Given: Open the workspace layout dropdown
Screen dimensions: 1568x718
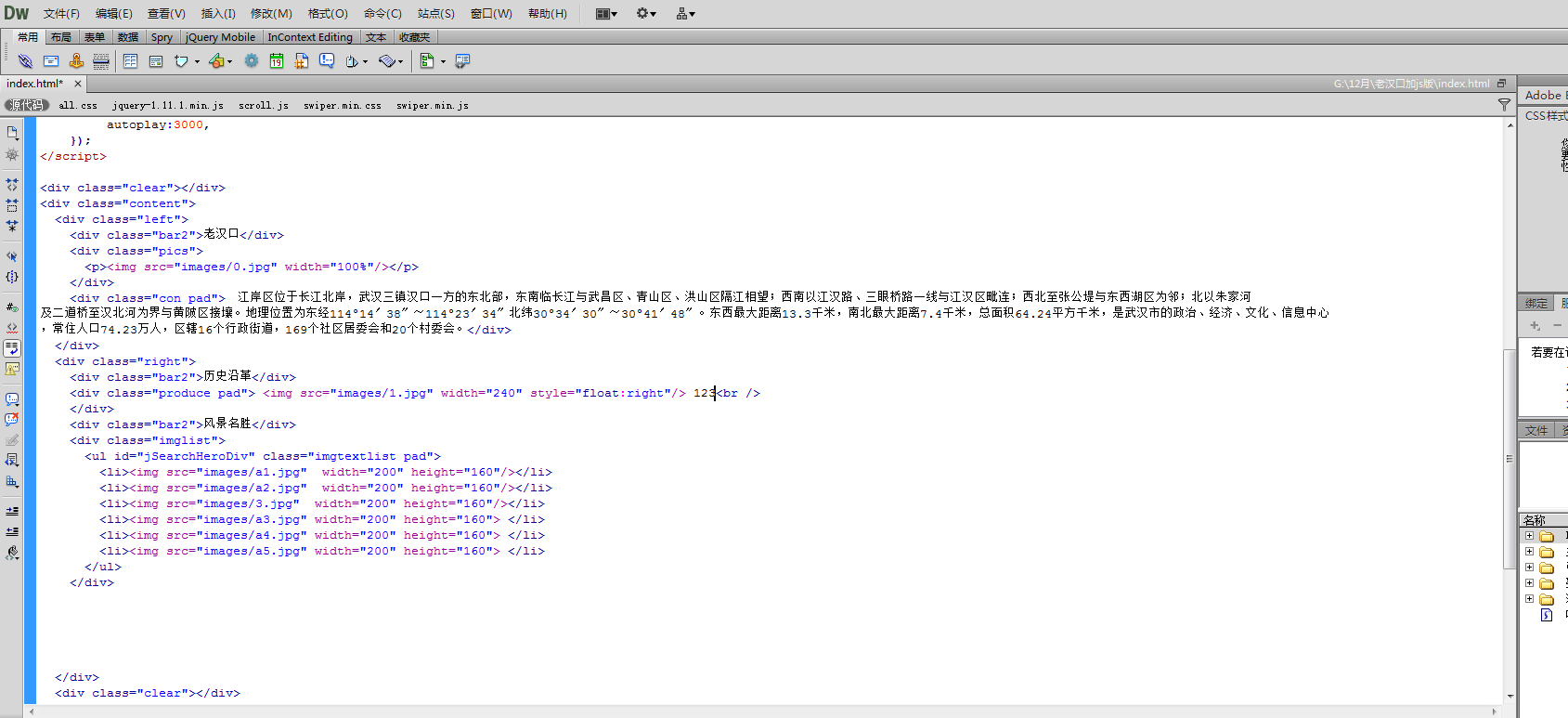Looking at the screenshot, I should coord(606,13).
